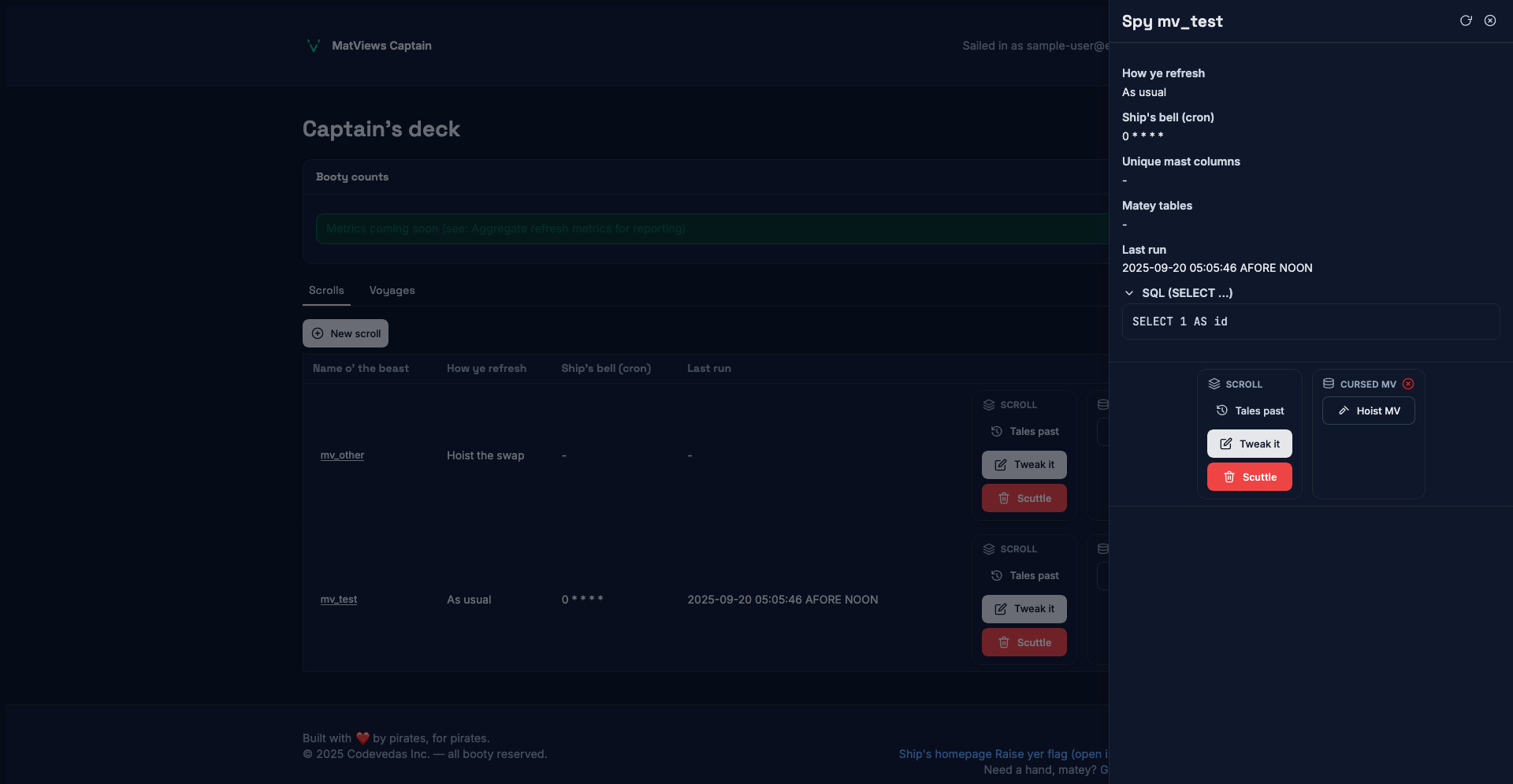Click the SELECT 1 AS id code box

[1310, 321]
